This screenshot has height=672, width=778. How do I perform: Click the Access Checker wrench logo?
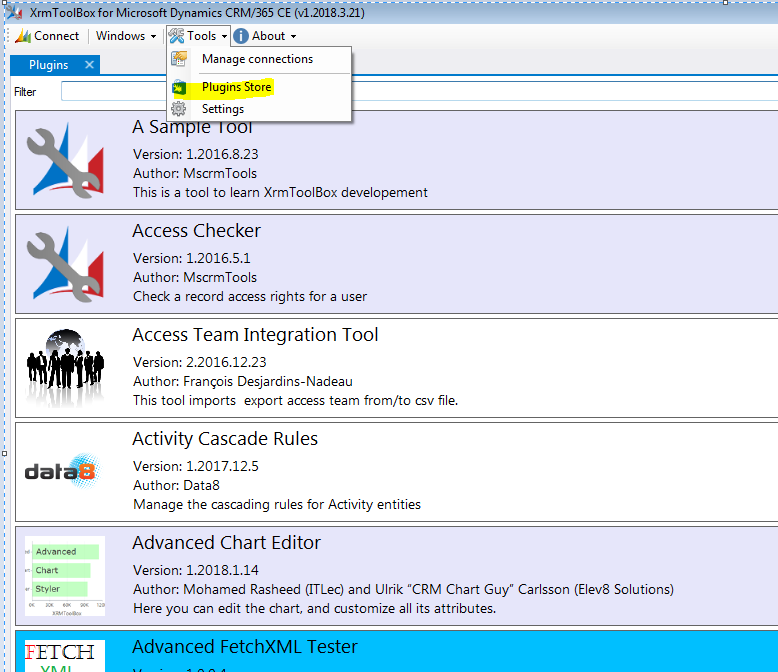pos(65,264)
